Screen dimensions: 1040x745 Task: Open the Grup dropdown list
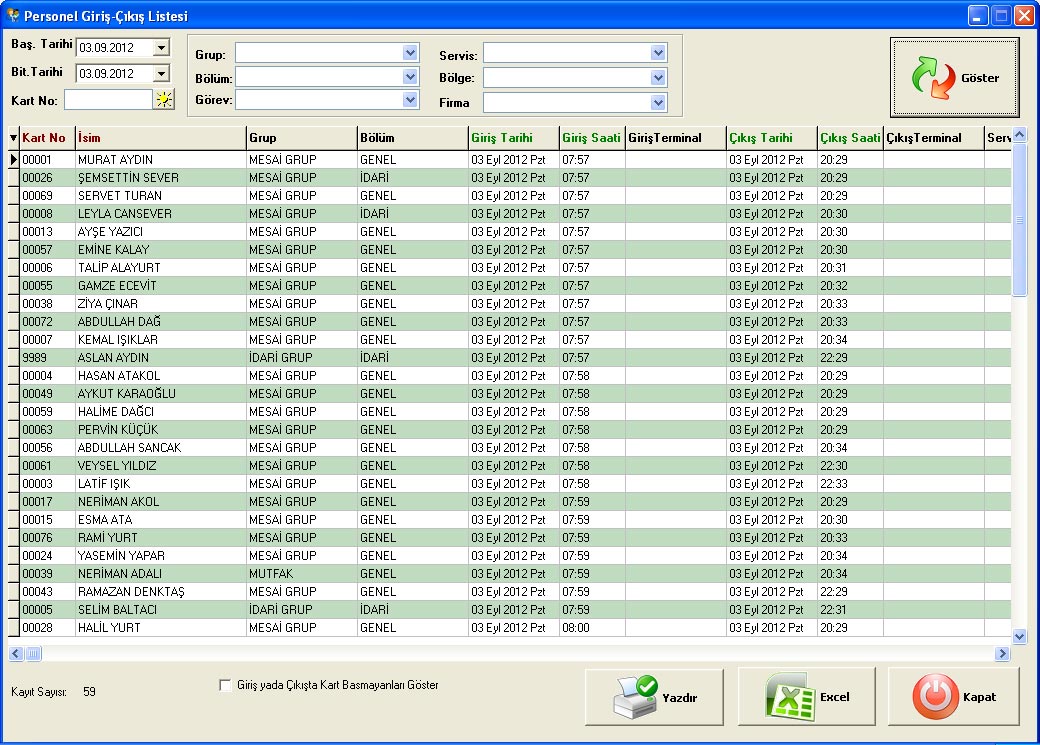tap(410, 53)
